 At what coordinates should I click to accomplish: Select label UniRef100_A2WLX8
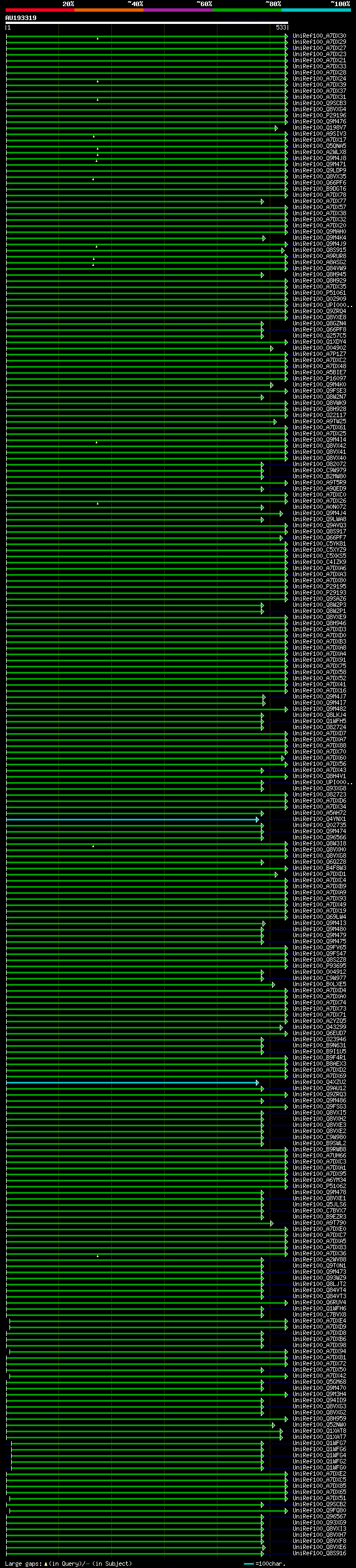pos(319,152)
